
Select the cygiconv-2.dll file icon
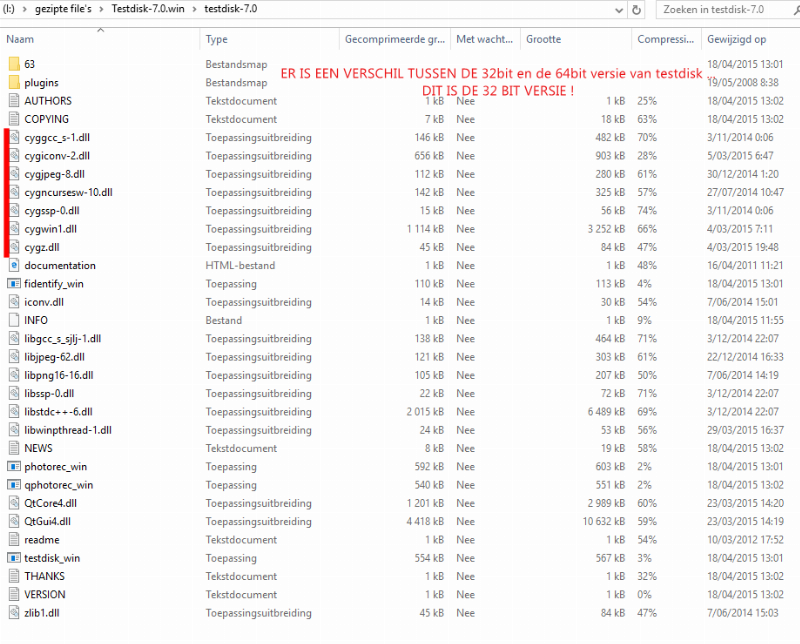(x=14, y=156)
